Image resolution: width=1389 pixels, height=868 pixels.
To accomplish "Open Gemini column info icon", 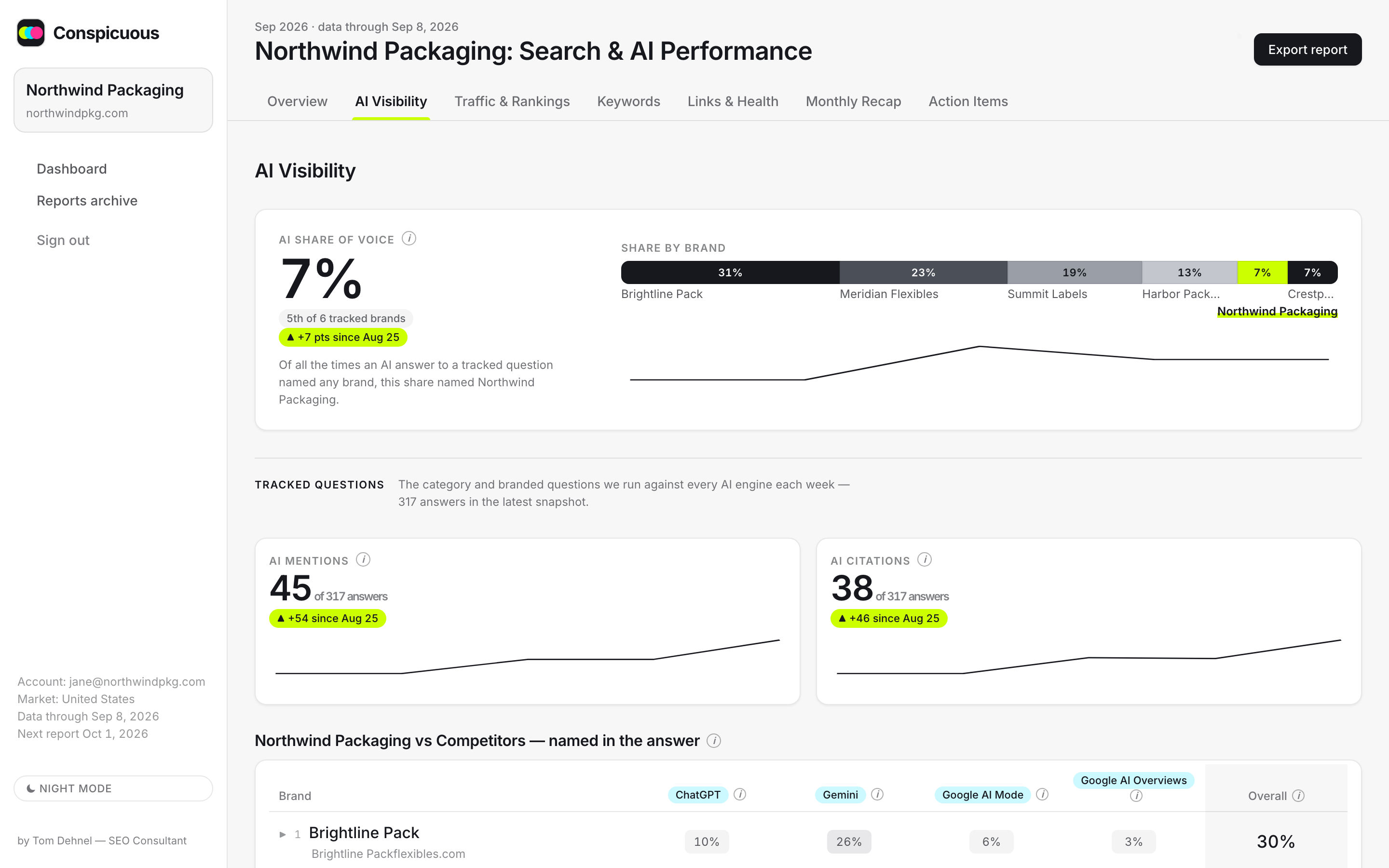I will pyautogui.click(x=877, y=795).
